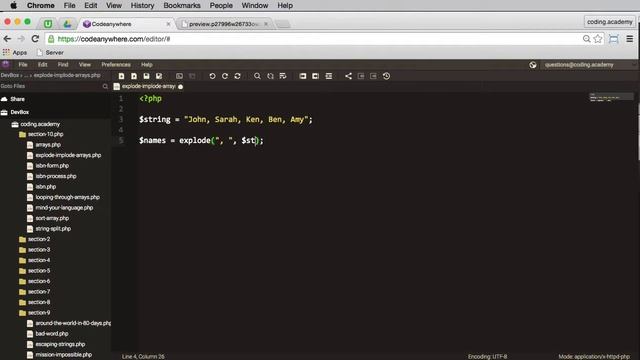Open bad-word.php file

[51, 334]
